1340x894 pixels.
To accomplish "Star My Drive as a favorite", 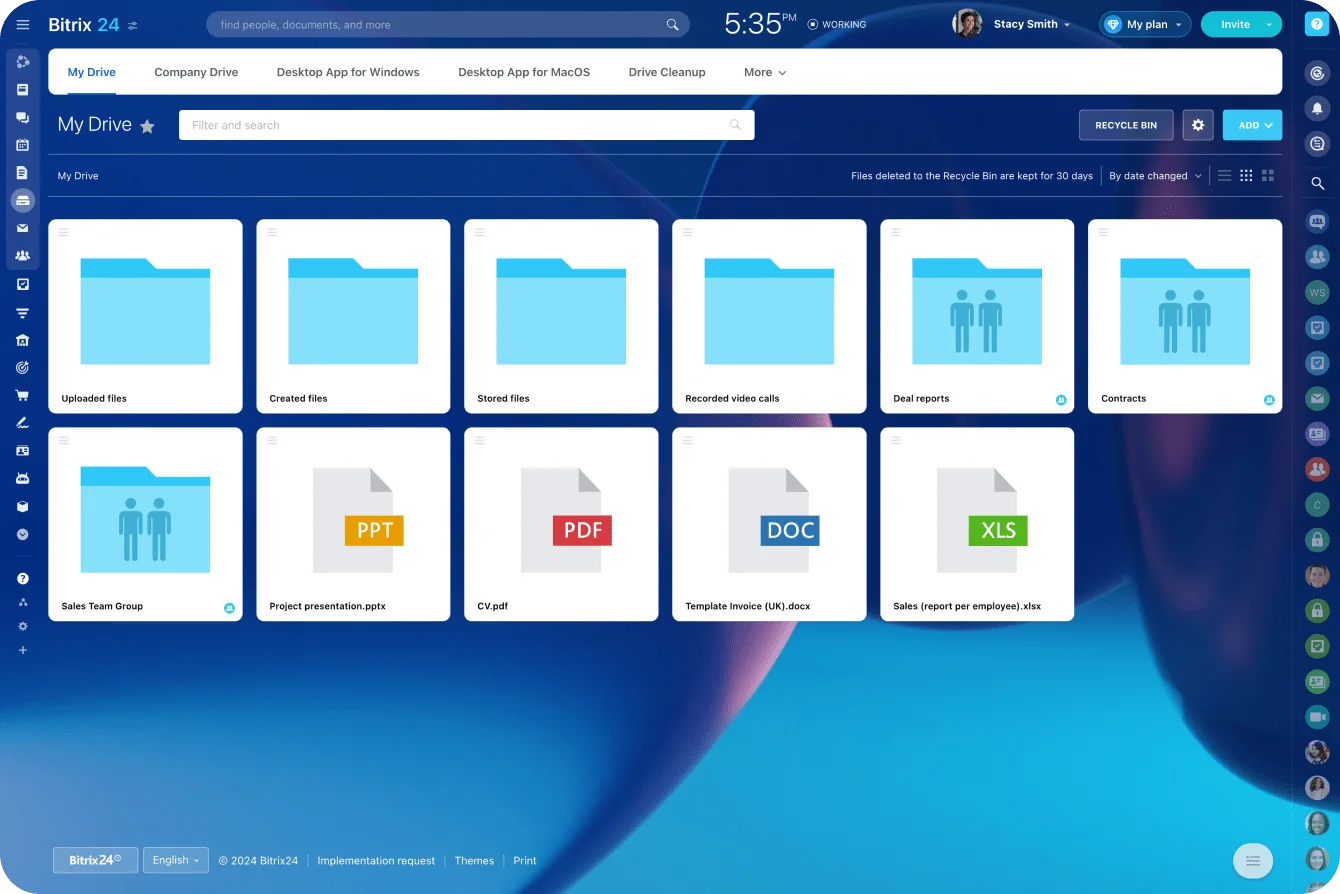I will pyautogui.click(x=147, y=126).
